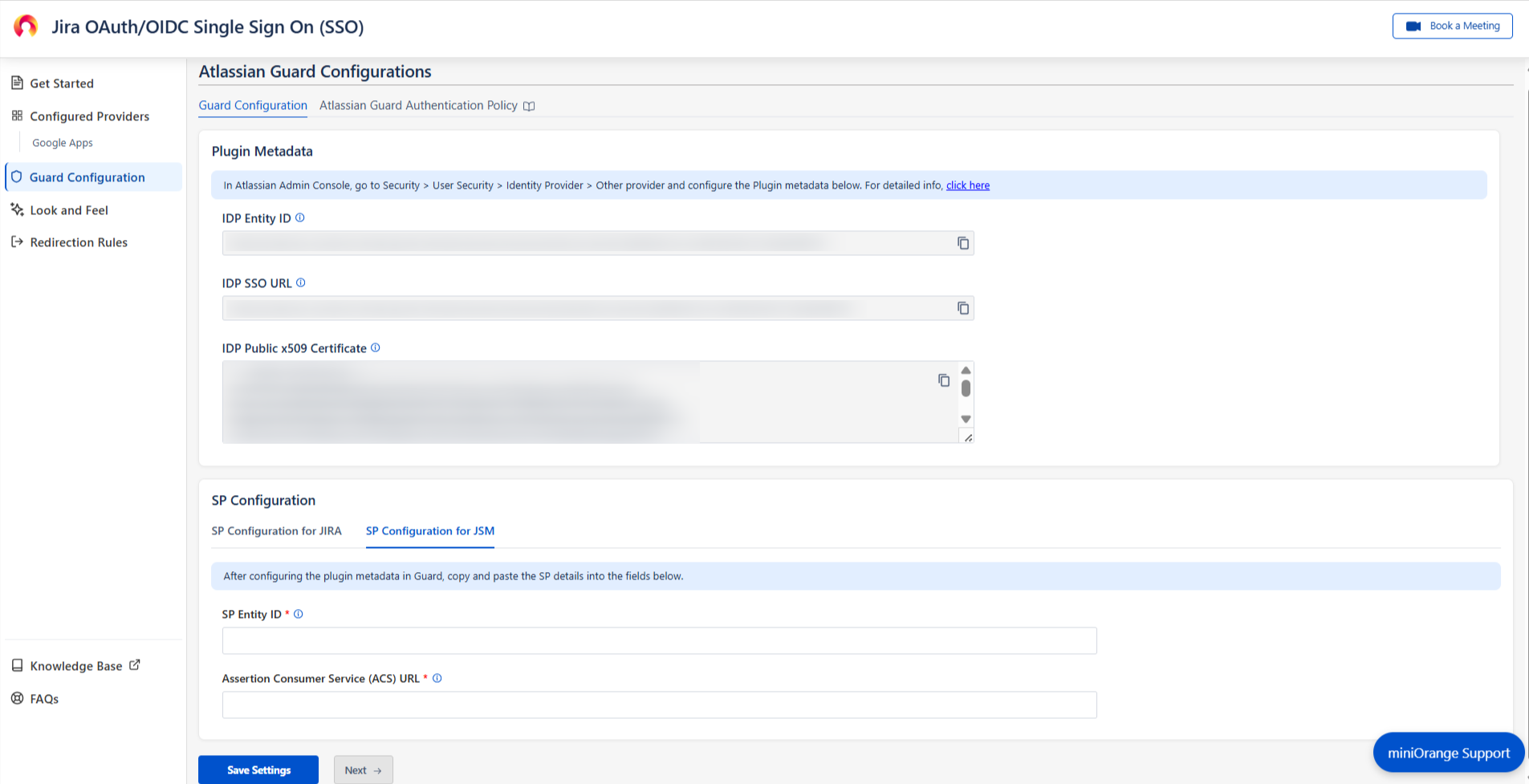The width and height of the screenshot is (1529, 784).
Task: Follow the 'click here' detailed info link
Action: (x=968, y=185)
